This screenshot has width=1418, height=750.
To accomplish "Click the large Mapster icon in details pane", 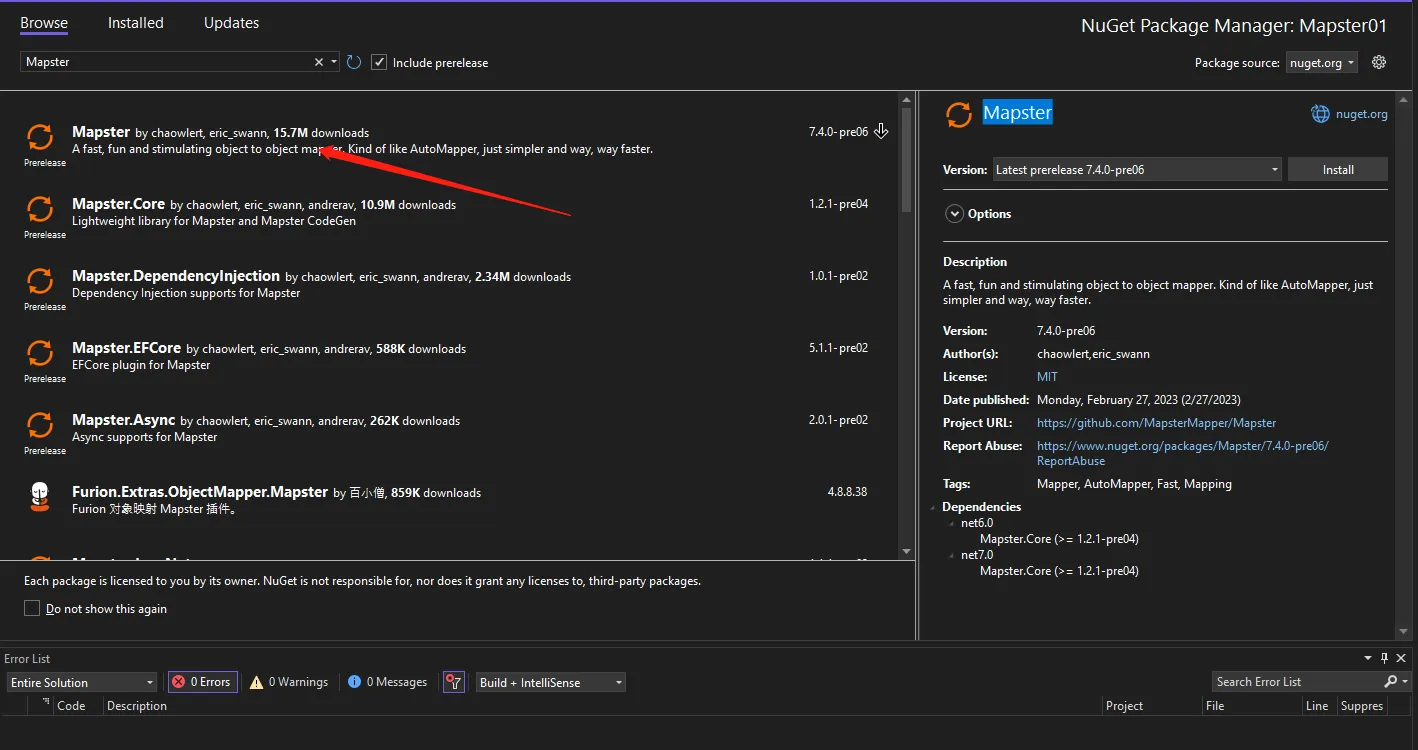I will point(959,115).
